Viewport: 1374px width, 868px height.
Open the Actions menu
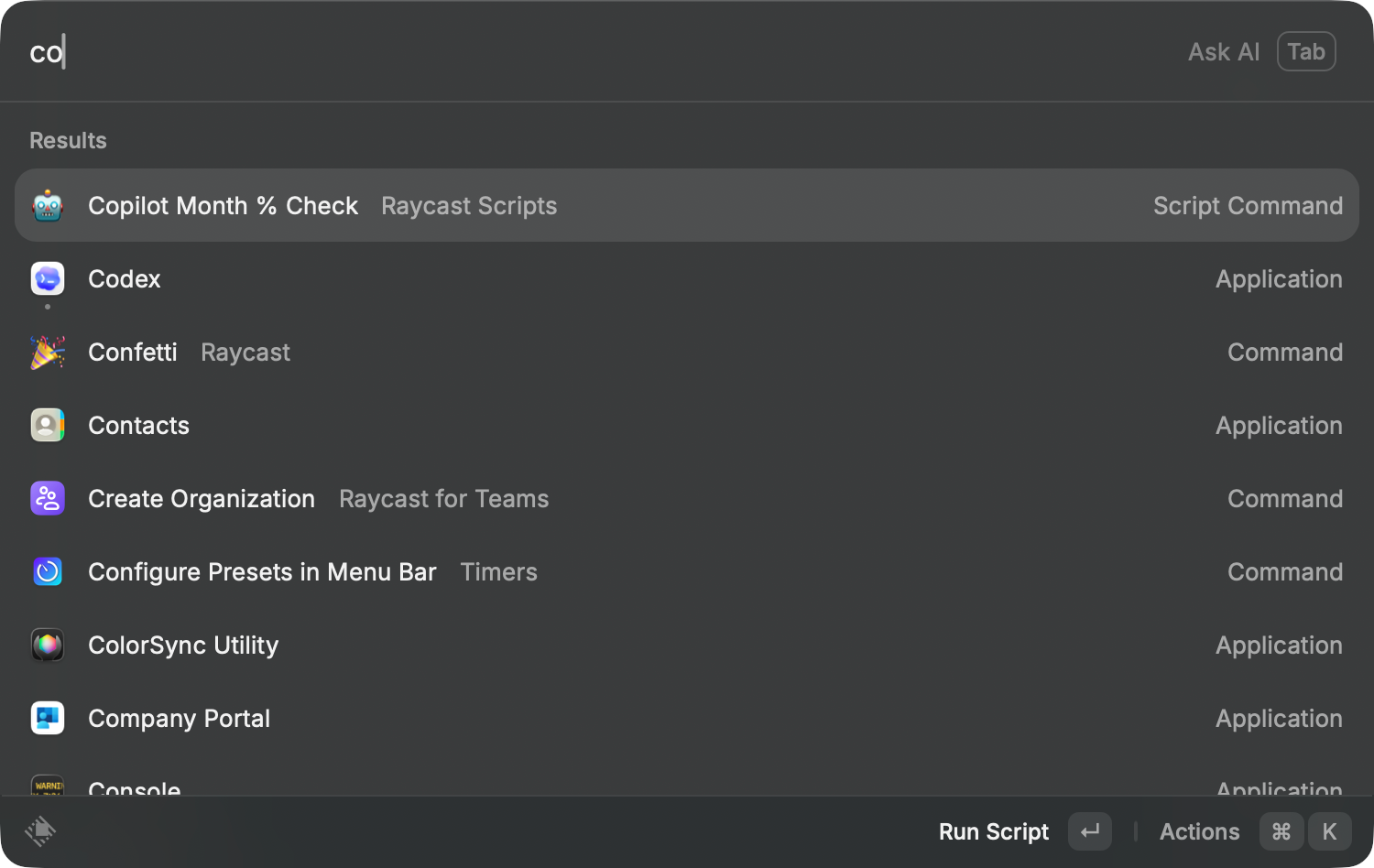[1198, 831]
